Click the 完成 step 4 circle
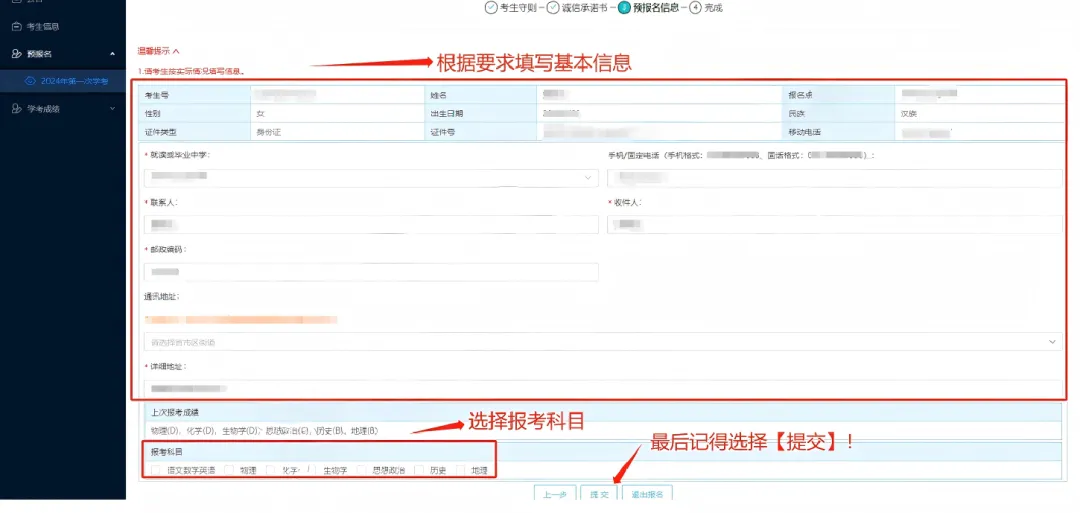 coord(695,8)
